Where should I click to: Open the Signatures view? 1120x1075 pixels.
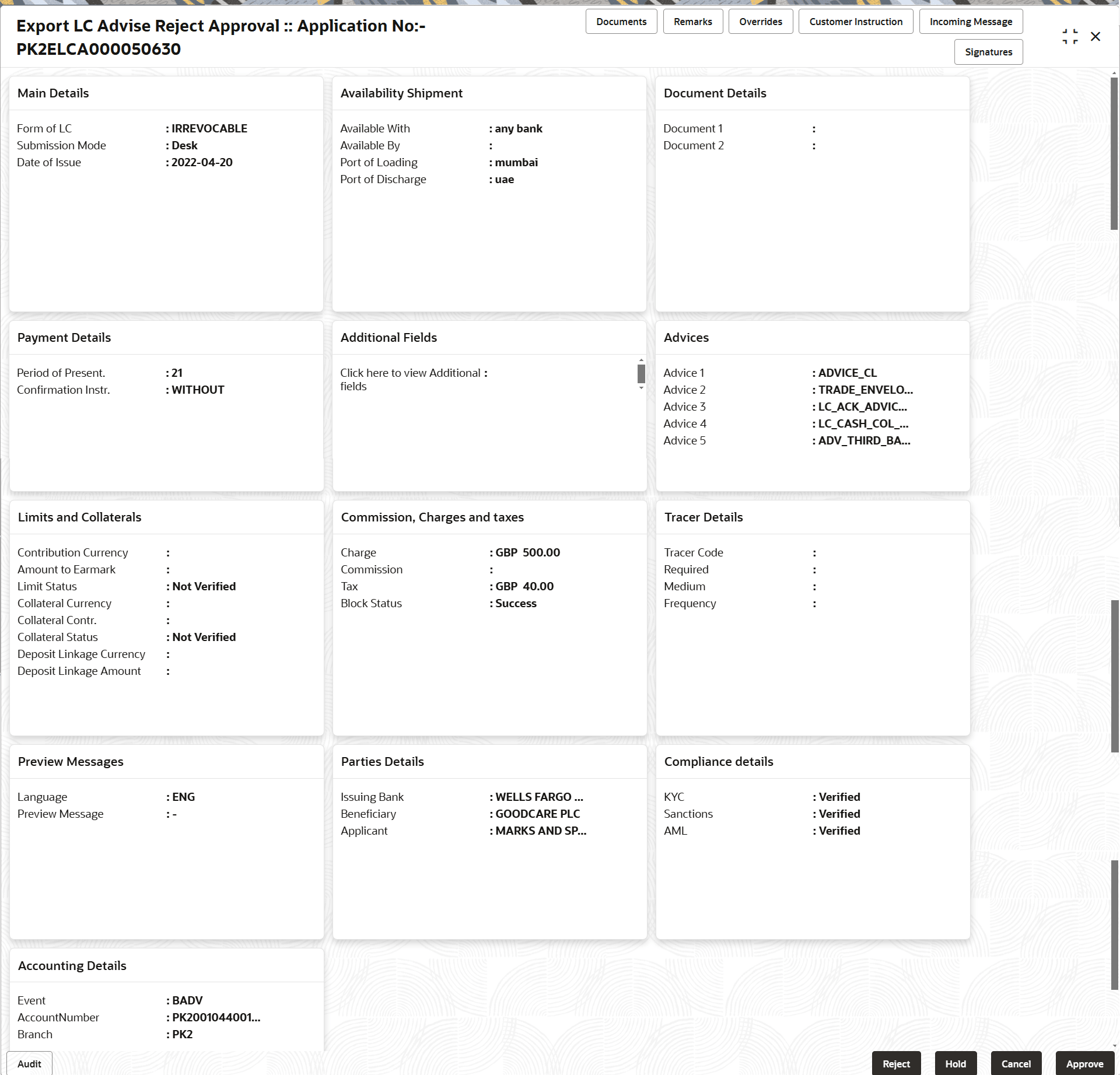[988, 51]
